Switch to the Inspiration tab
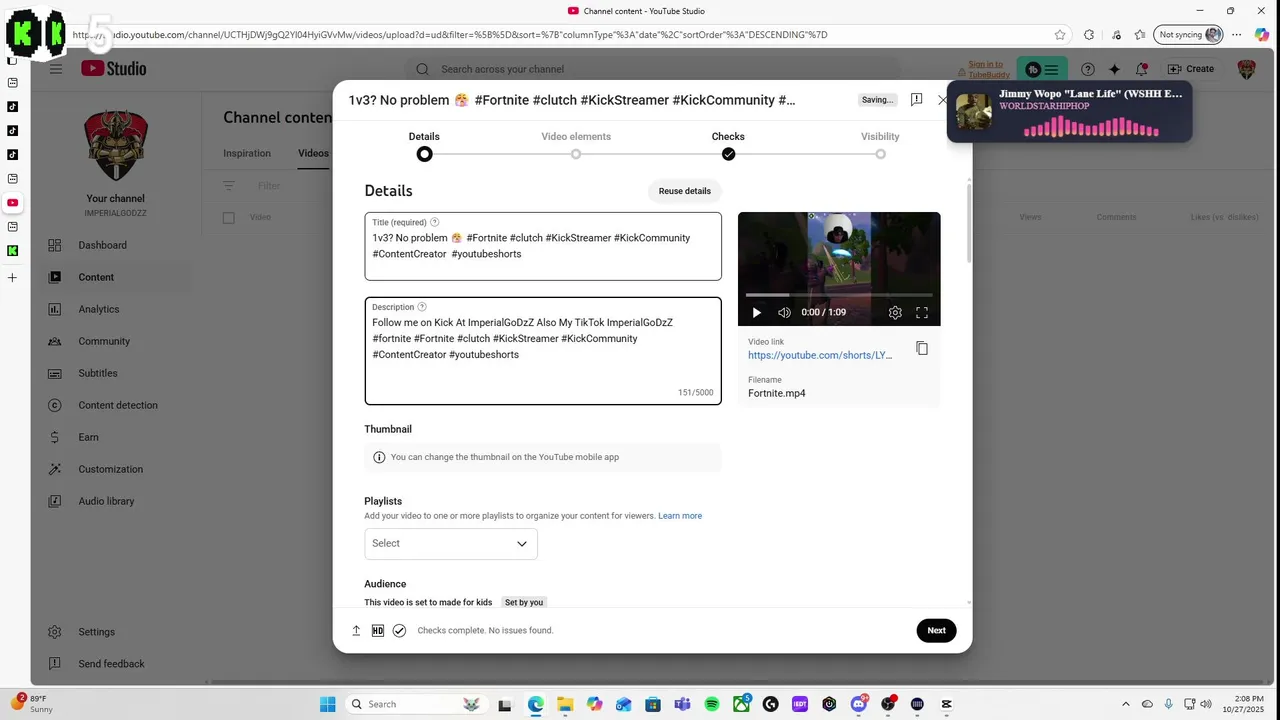Image resolution: width=1280 pixels, height=720 pixels. (247, 153)
